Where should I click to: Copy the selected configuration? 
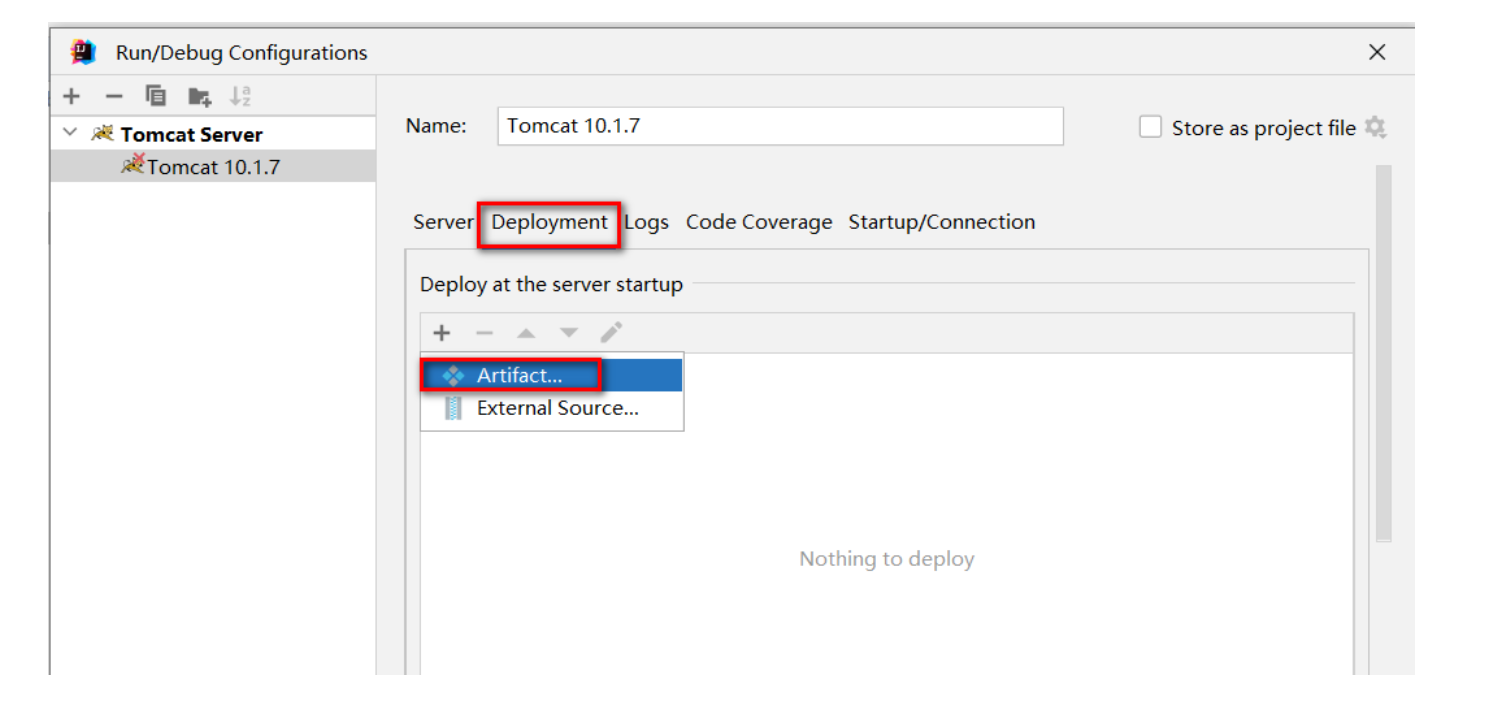pos(156,96)
